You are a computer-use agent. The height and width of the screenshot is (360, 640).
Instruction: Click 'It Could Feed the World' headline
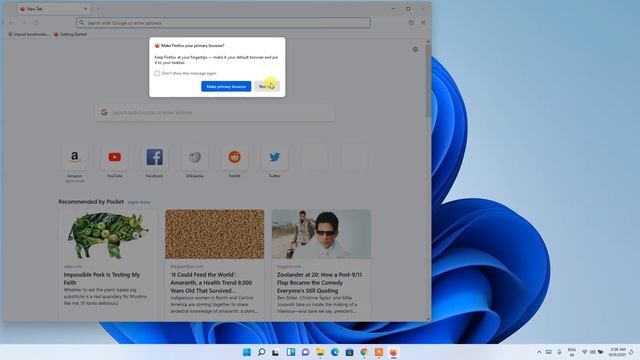click(x=211, y=282)
